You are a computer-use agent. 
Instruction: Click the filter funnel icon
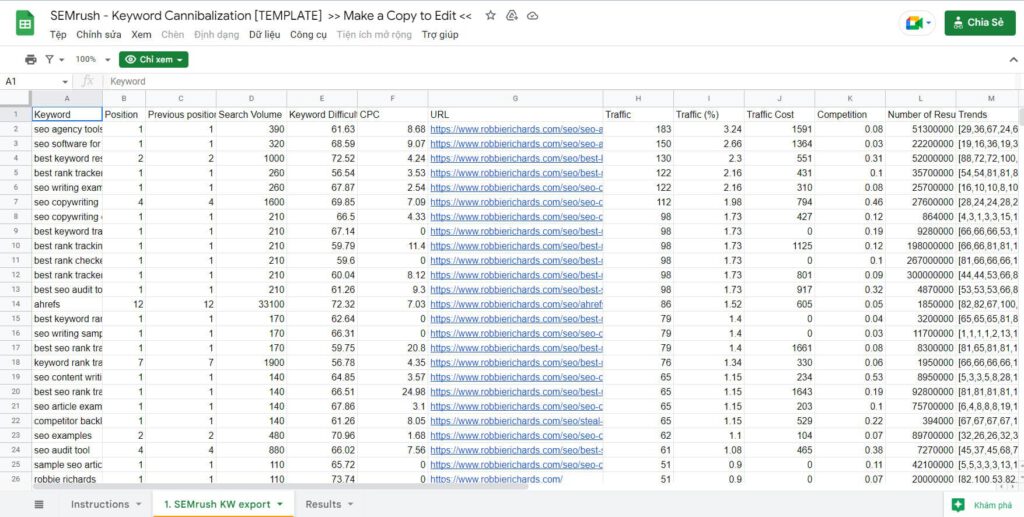click(x=50, y=59)
